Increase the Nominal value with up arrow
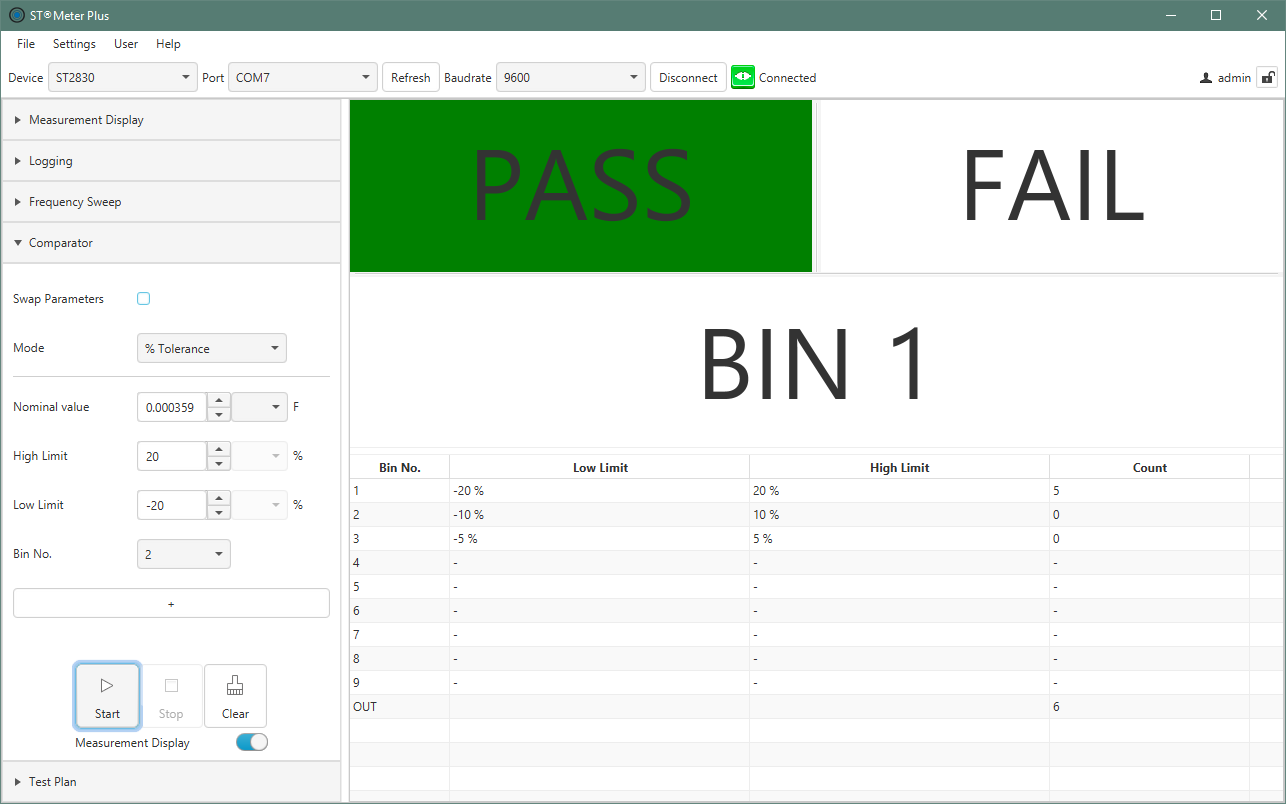This screenshot has width=1286, height=804. 219,400
